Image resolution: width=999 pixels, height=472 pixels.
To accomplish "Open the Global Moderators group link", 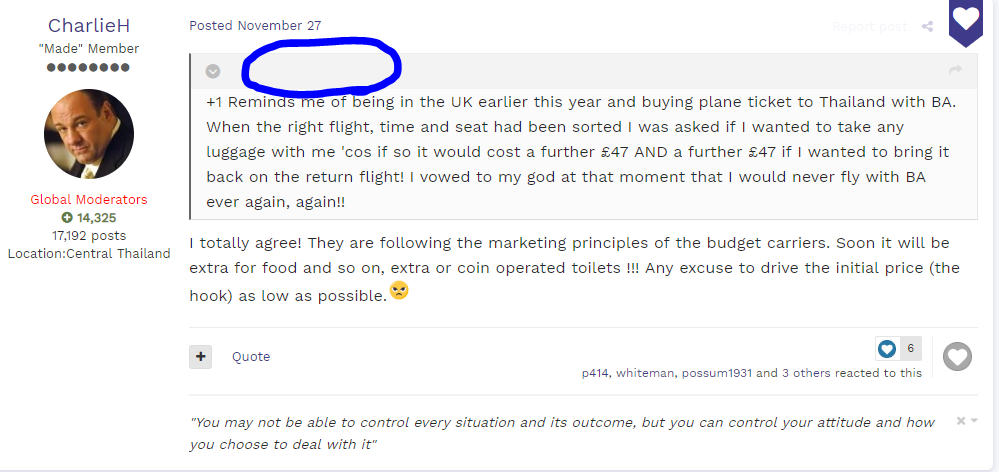I will tap(89, 199).
